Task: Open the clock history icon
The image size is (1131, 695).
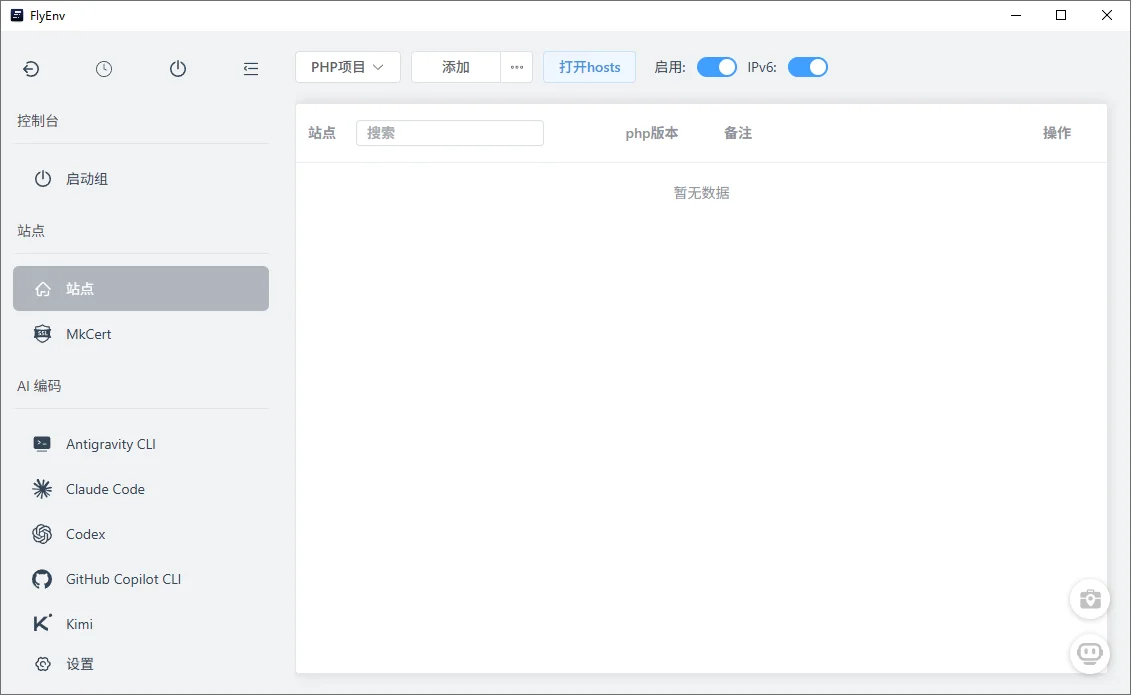Action: (104, 69)
